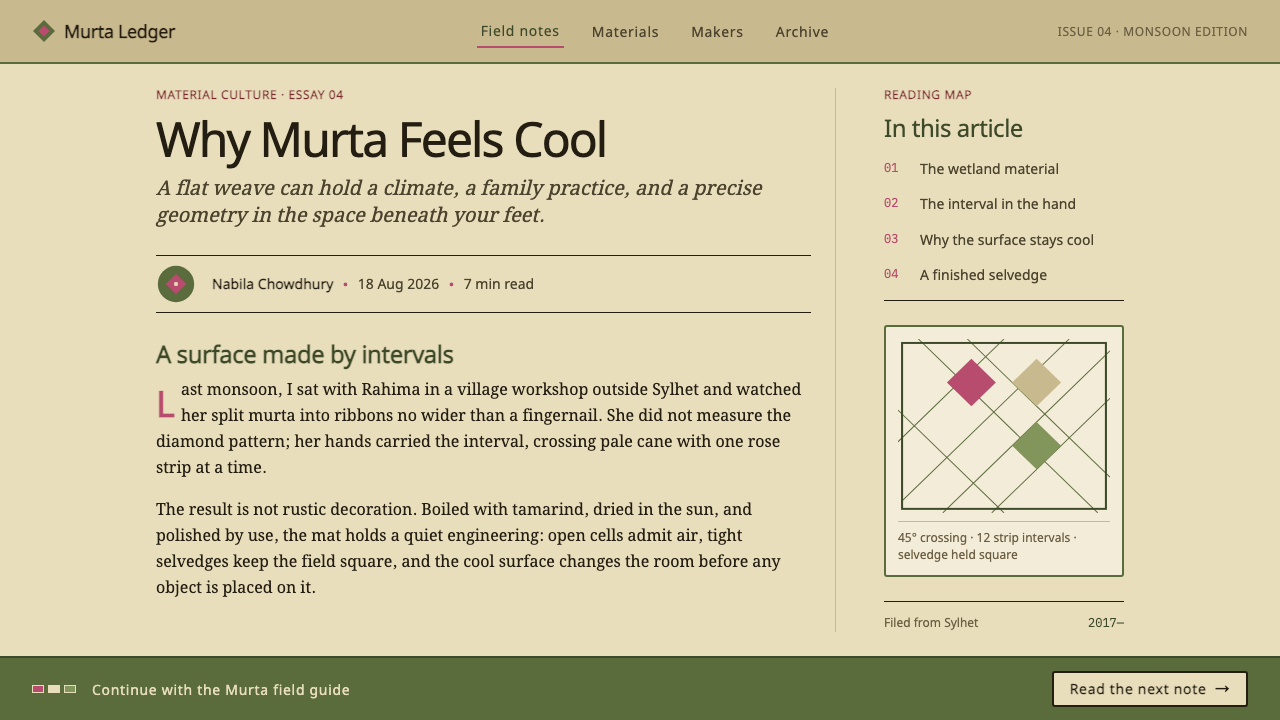
Task: Click ISSUE 04 · MONSOON EDITION text
Action: tap(1152, 32)
